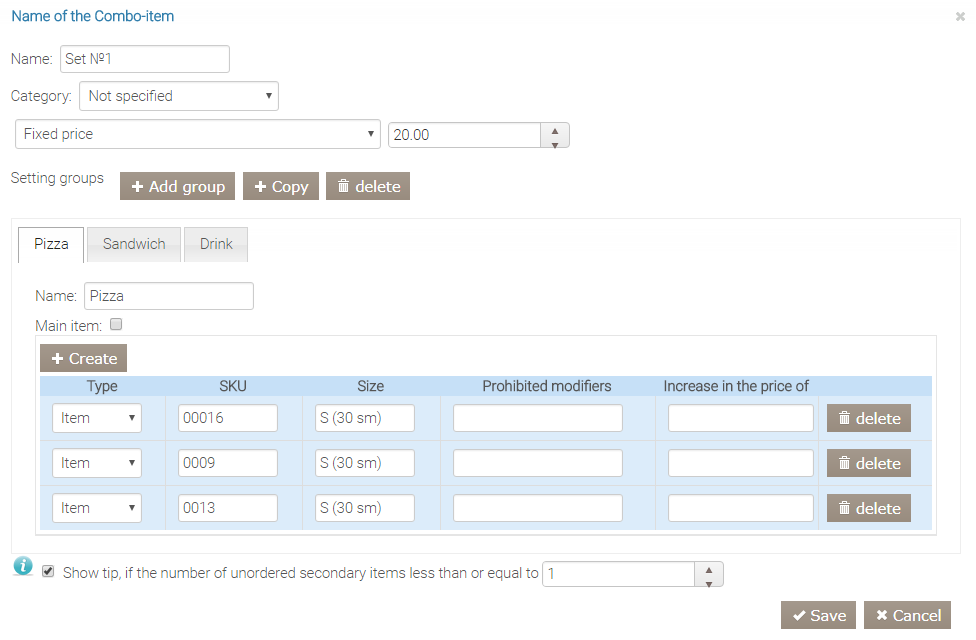Save the combo-item settings
Viewport: 976px width, 640px height.
coord(818,615)
